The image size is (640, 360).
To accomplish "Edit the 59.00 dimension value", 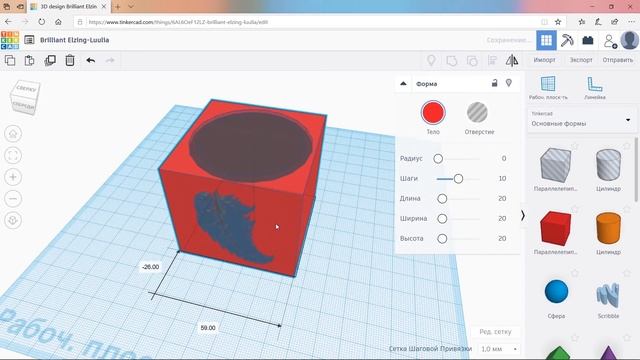I will (208, 328).
